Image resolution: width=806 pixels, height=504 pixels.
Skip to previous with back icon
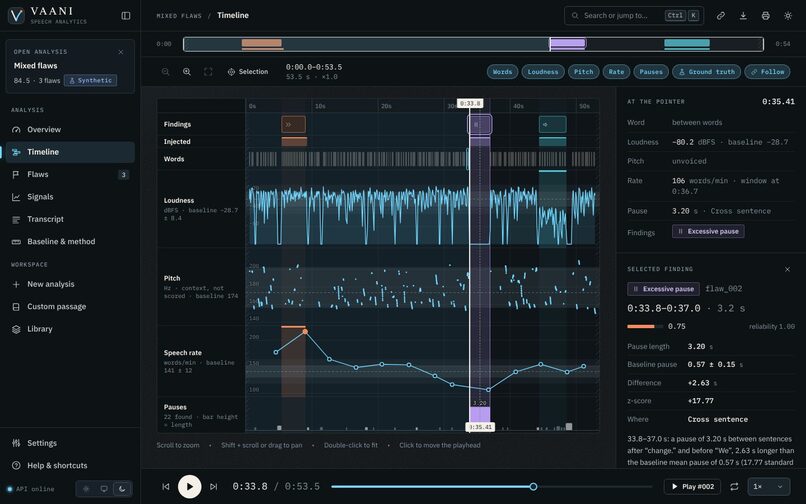coord(166,487)
